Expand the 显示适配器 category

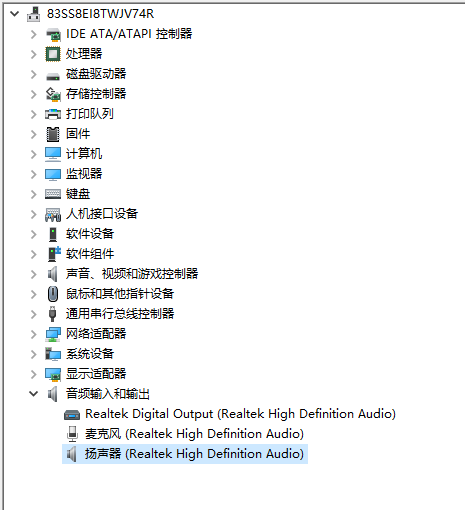(33, 374)
